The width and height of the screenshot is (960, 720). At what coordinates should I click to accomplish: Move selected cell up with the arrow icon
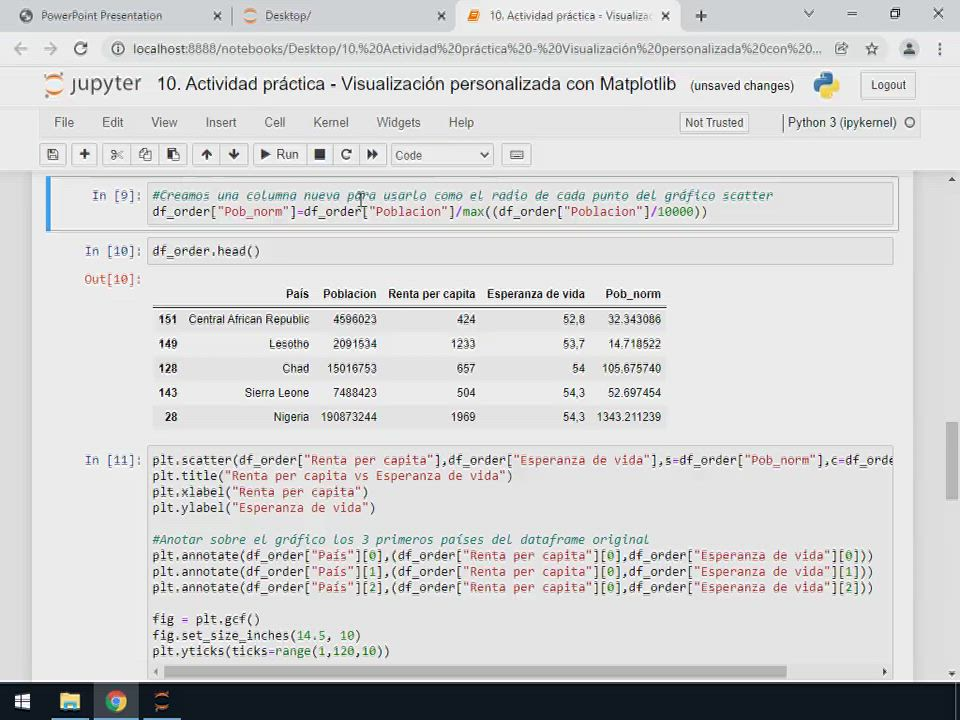tap(207, 155)
